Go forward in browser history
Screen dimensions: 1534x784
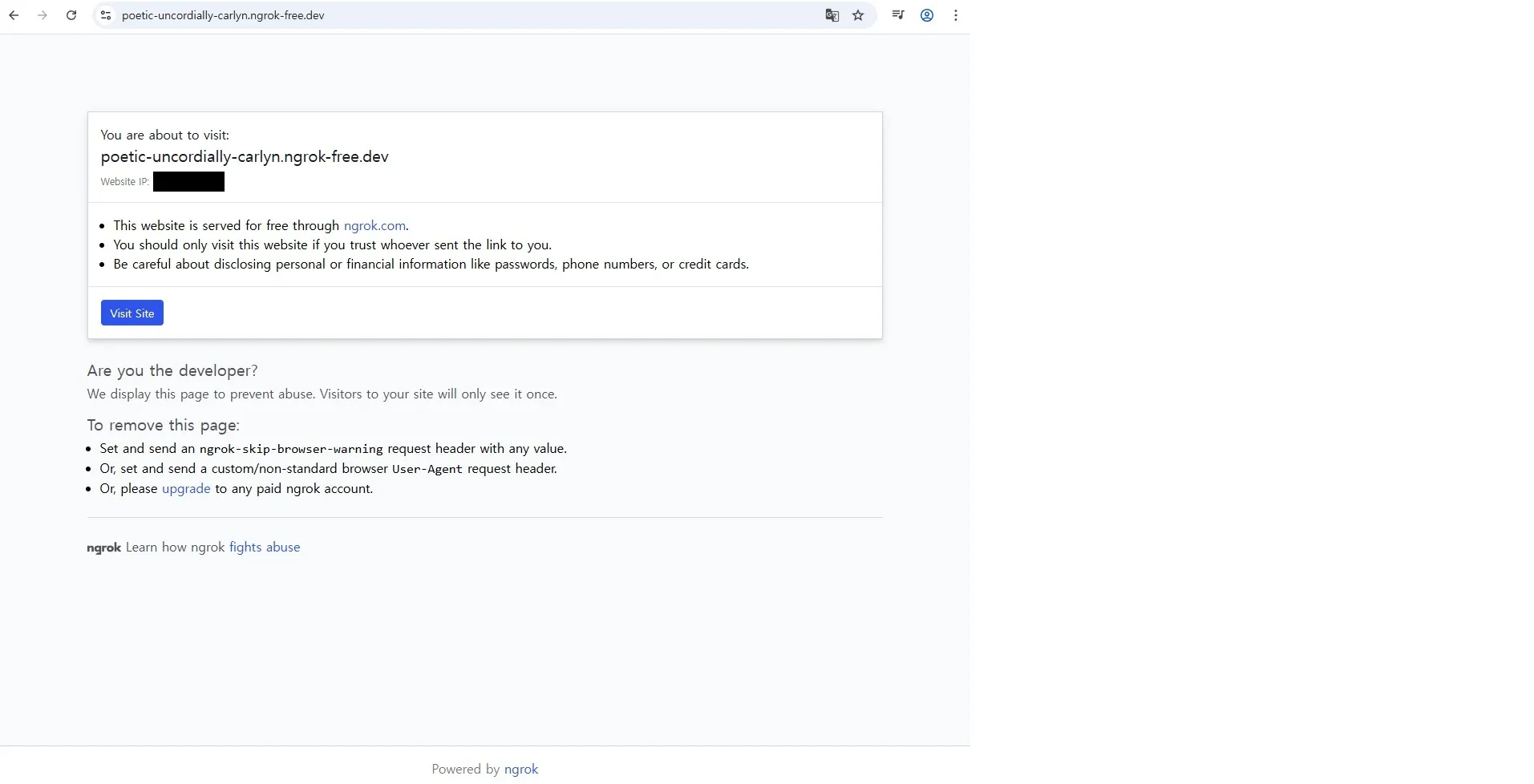(x=42, y=15)
